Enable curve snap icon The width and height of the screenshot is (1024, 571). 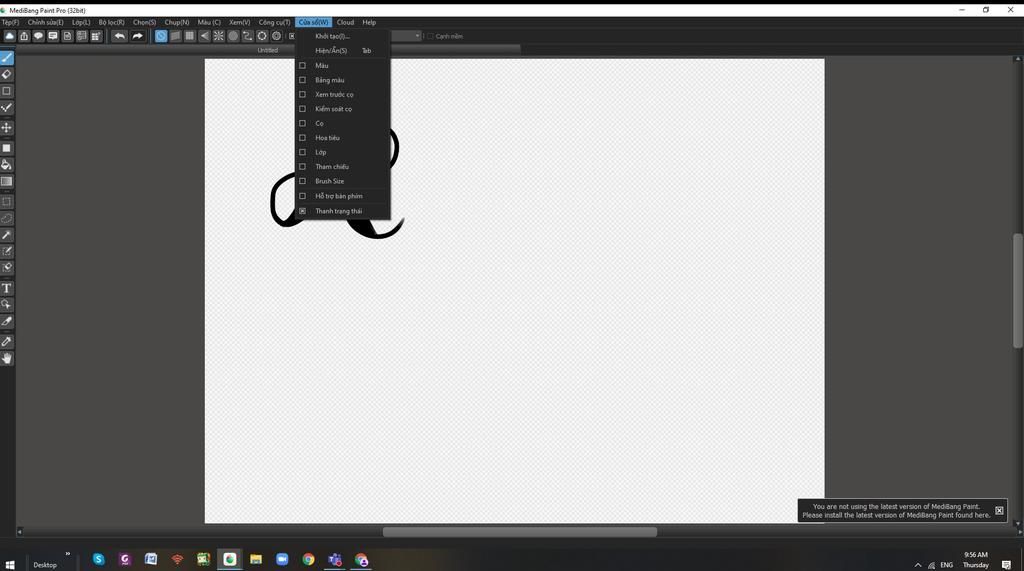(248, 36)
